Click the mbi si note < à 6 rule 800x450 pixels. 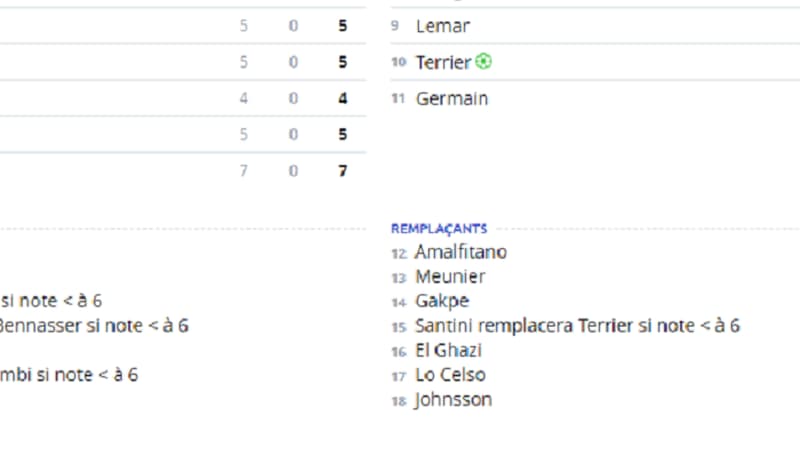coord(68,375)
